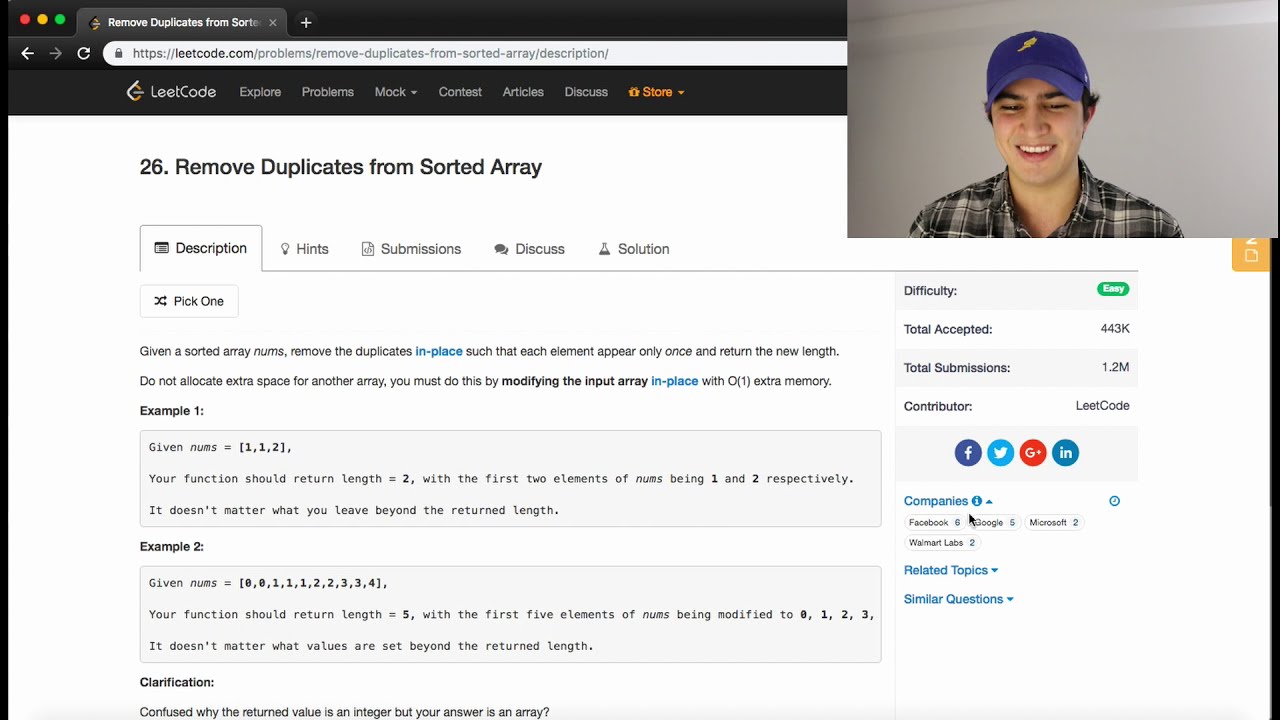Follow the first in-place link
This screenshot has height=720, width=1280.
tap(439, 351)
